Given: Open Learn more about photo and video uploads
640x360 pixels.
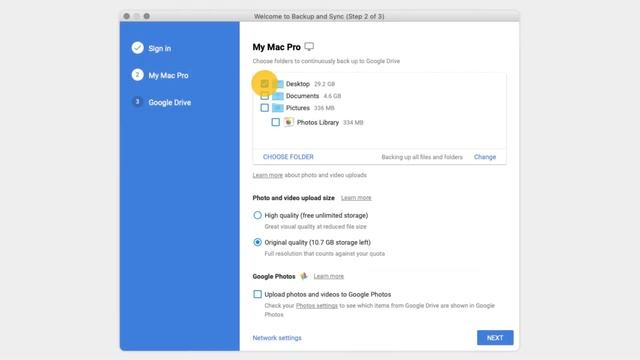Looking at the screenshot, I should 267,175.
